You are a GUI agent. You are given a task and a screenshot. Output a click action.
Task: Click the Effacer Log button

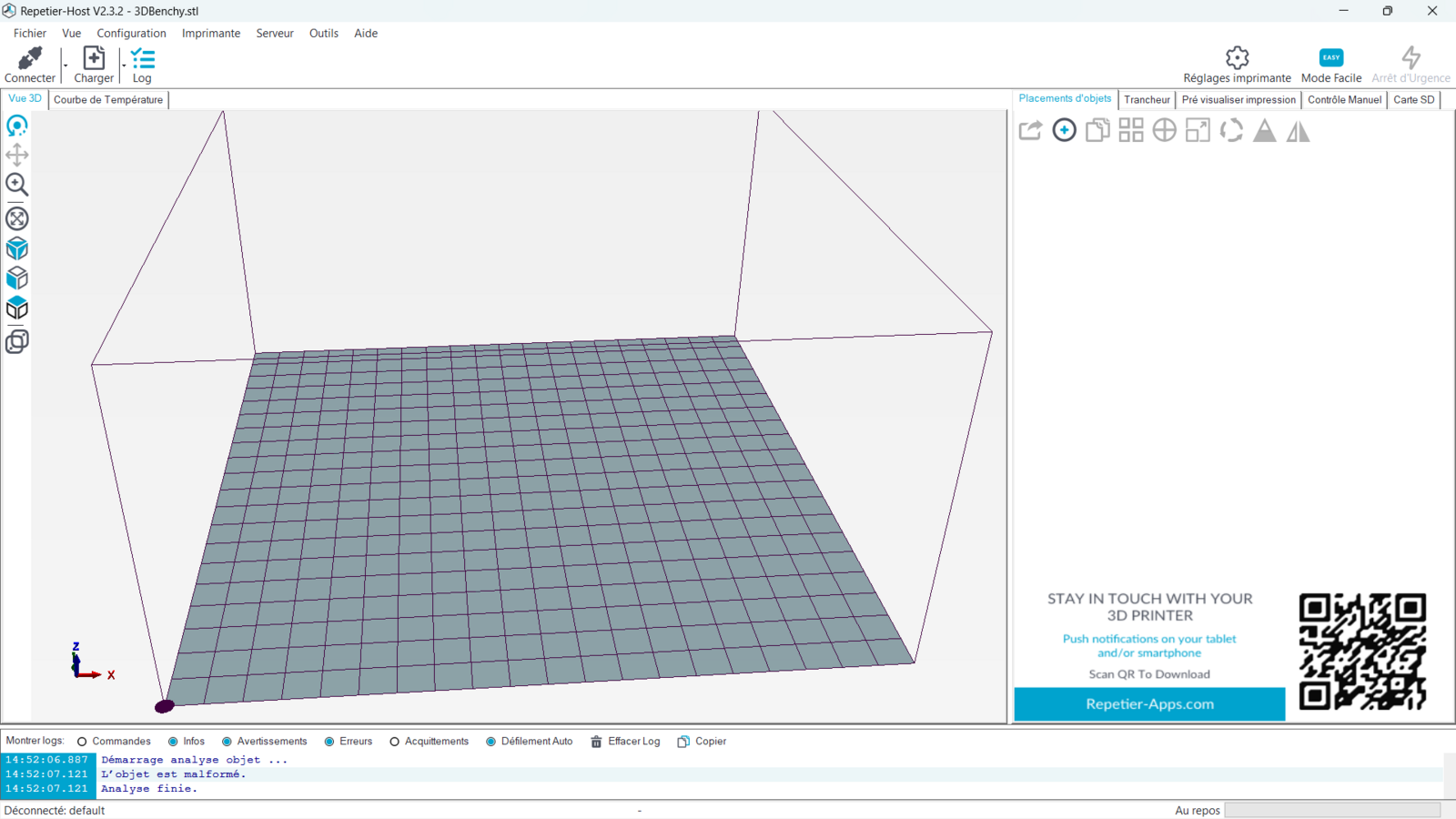(x=625, y=742)
